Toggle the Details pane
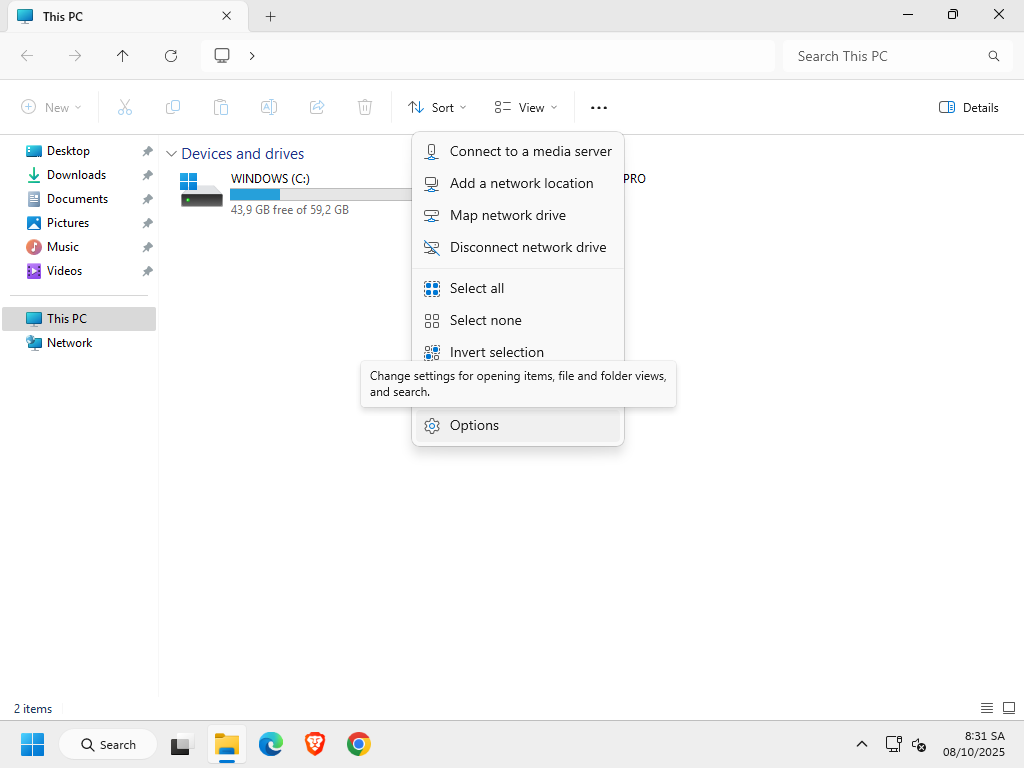Screen dimensions: 1024x768 coord(968,108)
